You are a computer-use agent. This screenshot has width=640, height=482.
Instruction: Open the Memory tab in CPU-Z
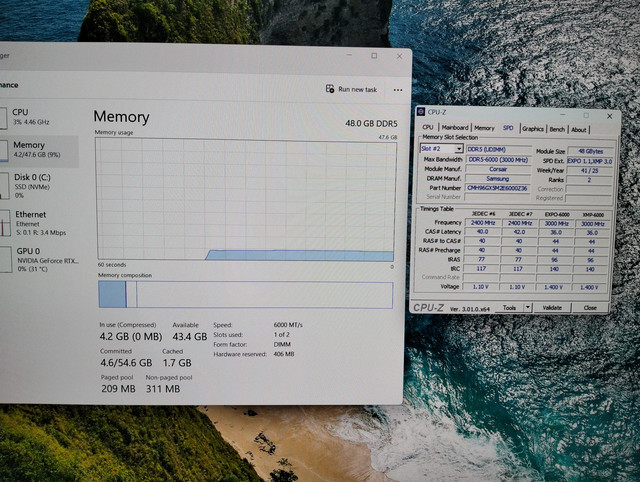tap(484, 128)
